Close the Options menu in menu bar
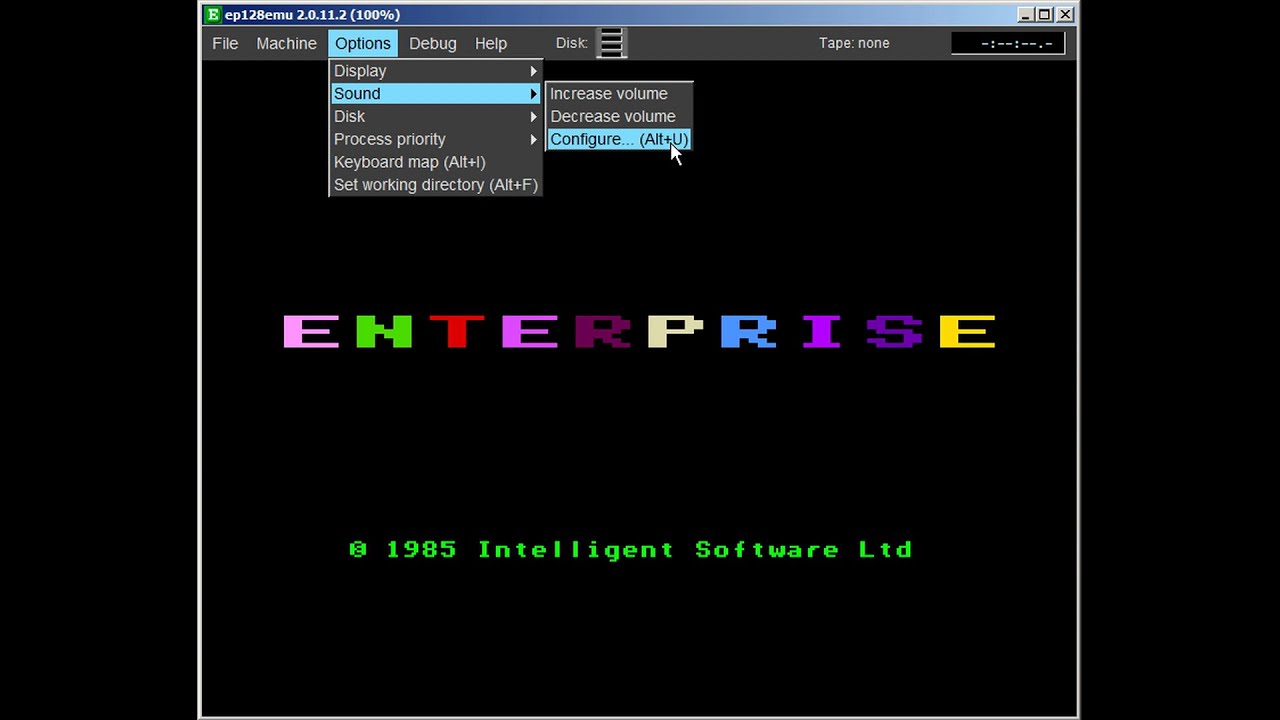This screenshot has height=720, width=1280. (363, 43)
